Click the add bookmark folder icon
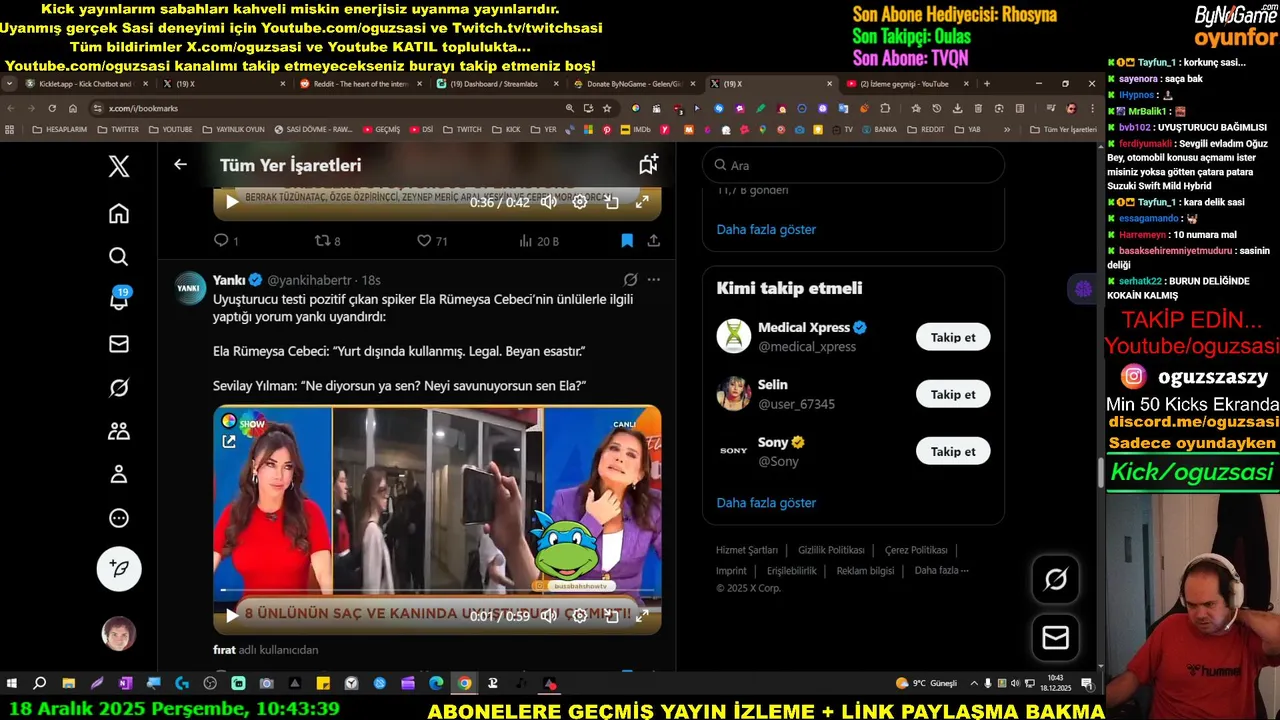The height and width of the screenshot is (720, 1280). [648, 164]
